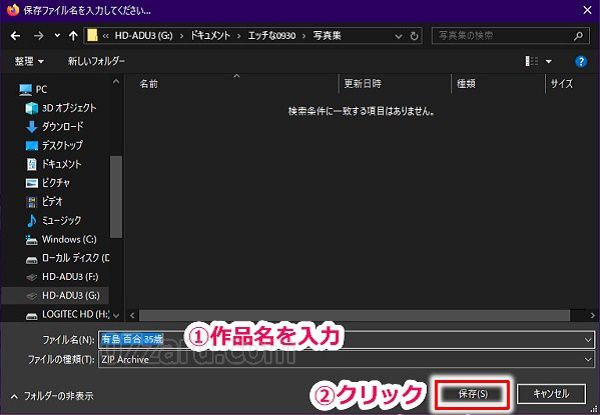The height and width of the screenshot is (415, 600).
Task: Open ビデオ in the sidebar
Action: pyautogui.click(x=44, y=202)
